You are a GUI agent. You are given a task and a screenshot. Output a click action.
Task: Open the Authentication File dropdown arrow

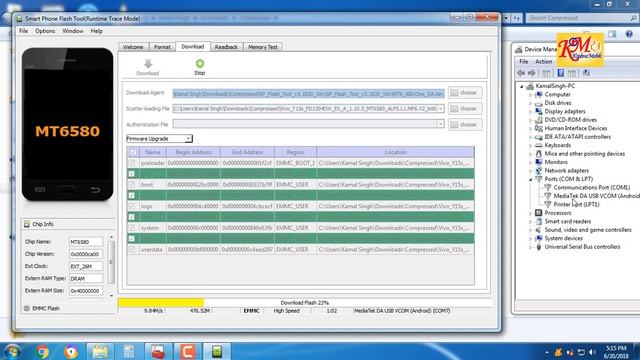coord(440,124)
